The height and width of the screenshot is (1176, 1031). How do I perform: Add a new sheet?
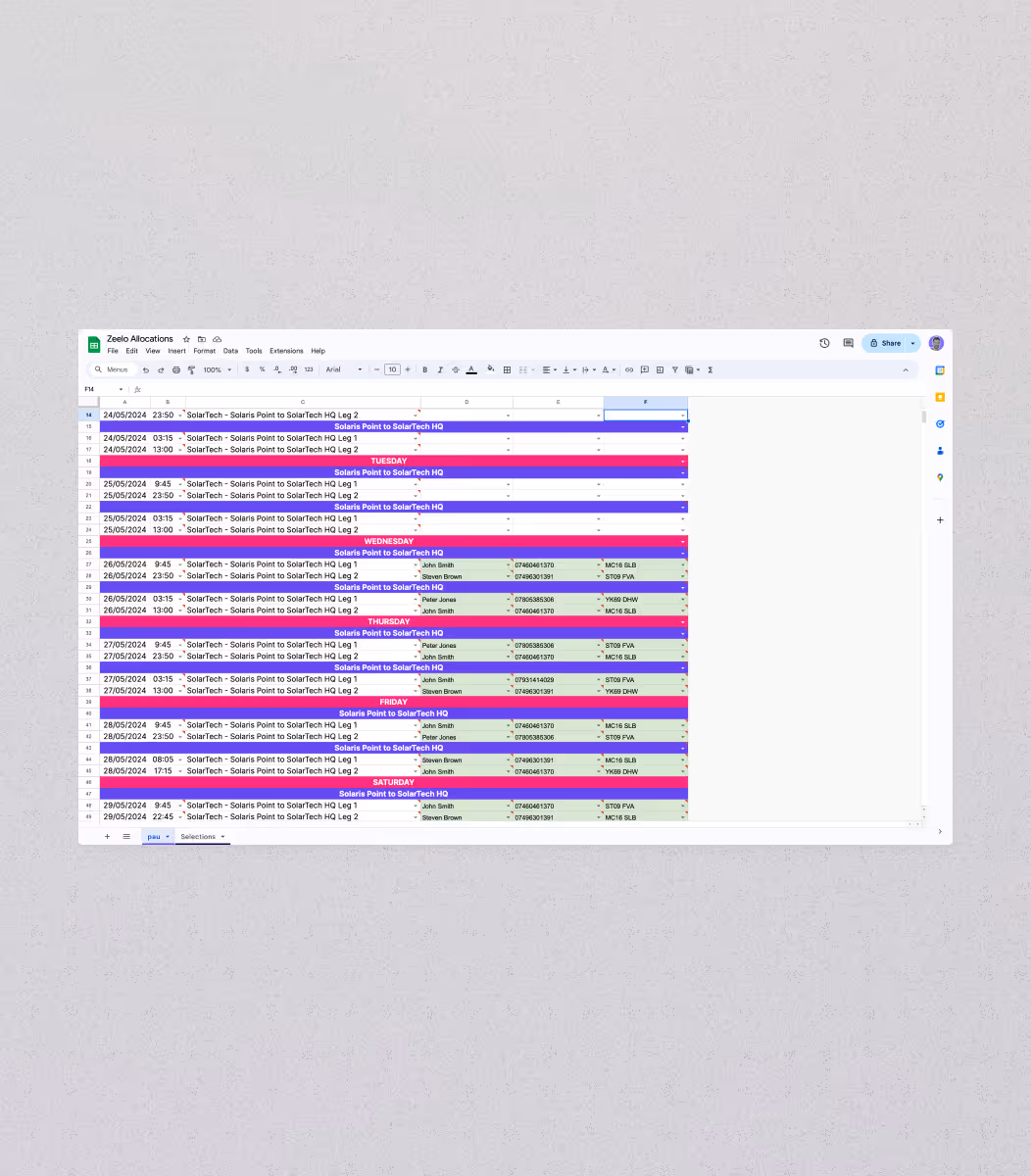tap(108, 836)
